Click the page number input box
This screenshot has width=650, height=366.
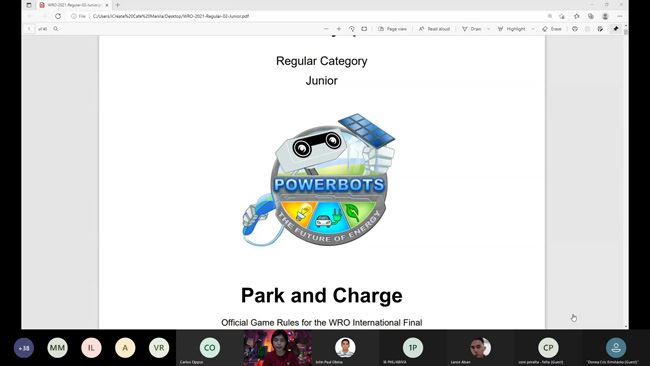point(29,29)
